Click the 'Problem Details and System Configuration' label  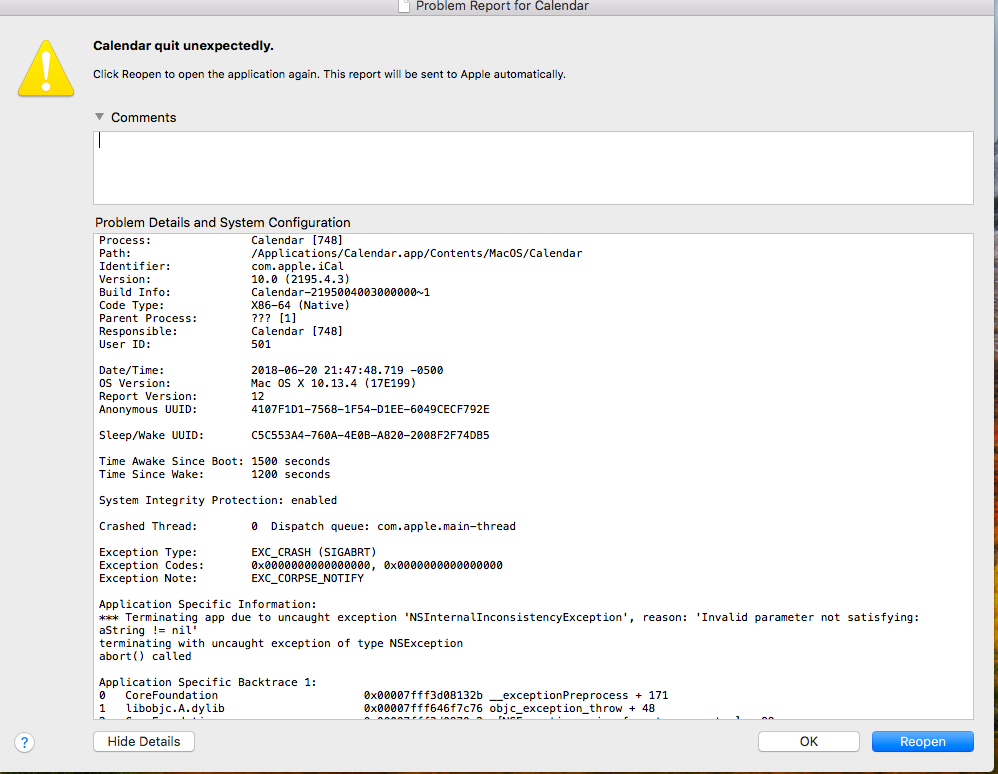click(x=223, y=223)
